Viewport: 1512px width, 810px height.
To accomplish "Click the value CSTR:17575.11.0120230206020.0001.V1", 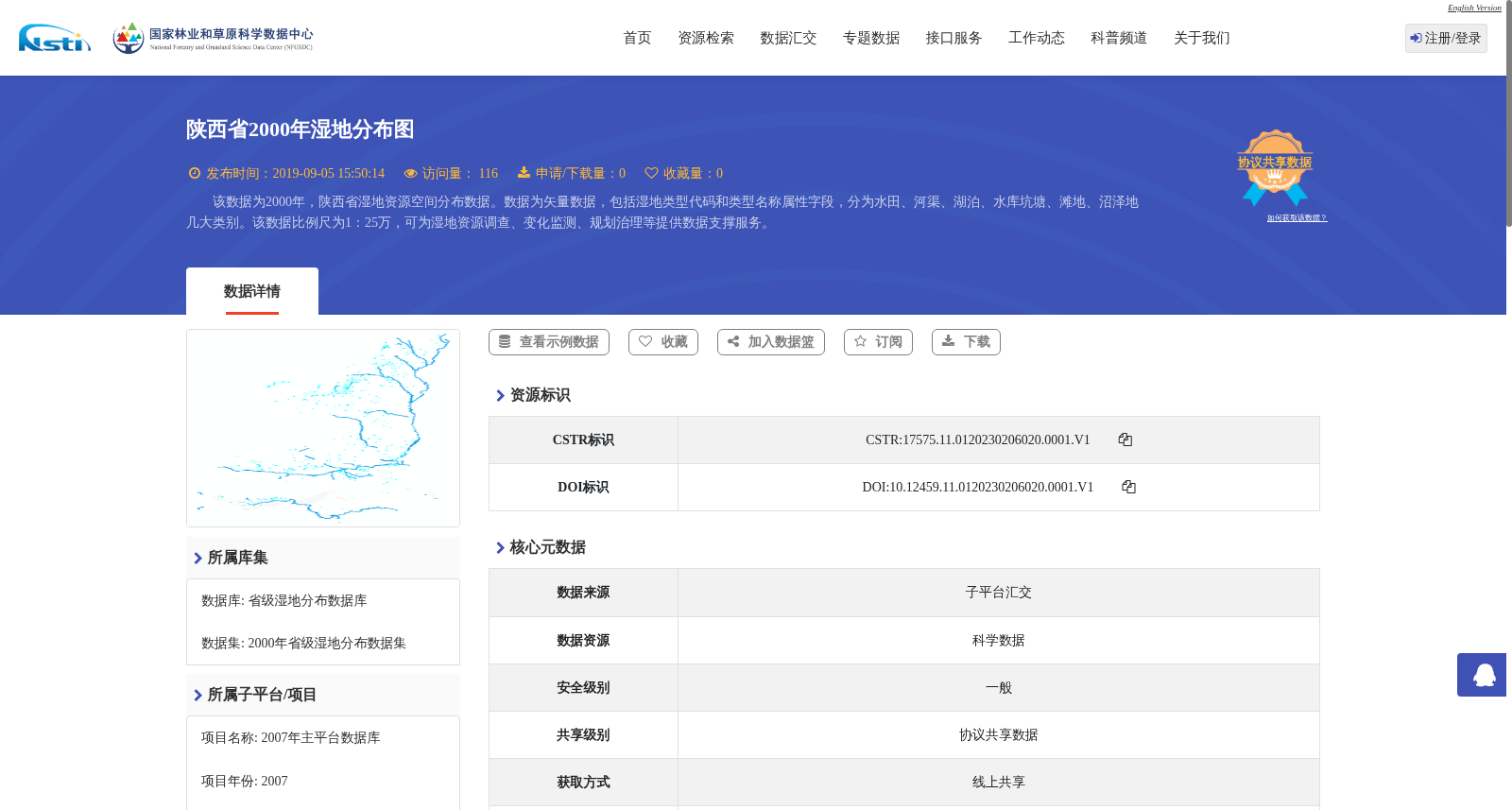I will 978,440.
